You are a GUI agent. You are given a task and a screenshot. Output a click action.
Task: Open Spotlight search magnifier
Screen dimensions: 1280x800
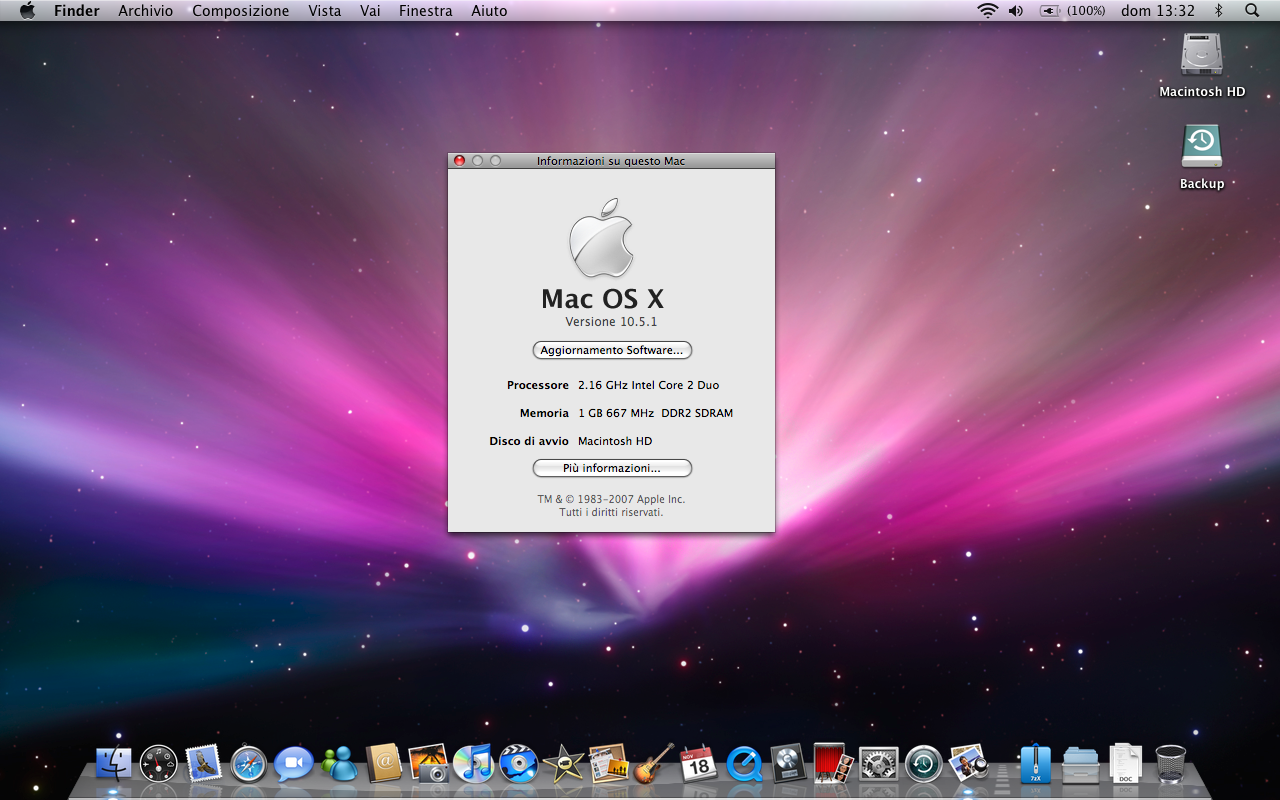(x=1252, y=11)
